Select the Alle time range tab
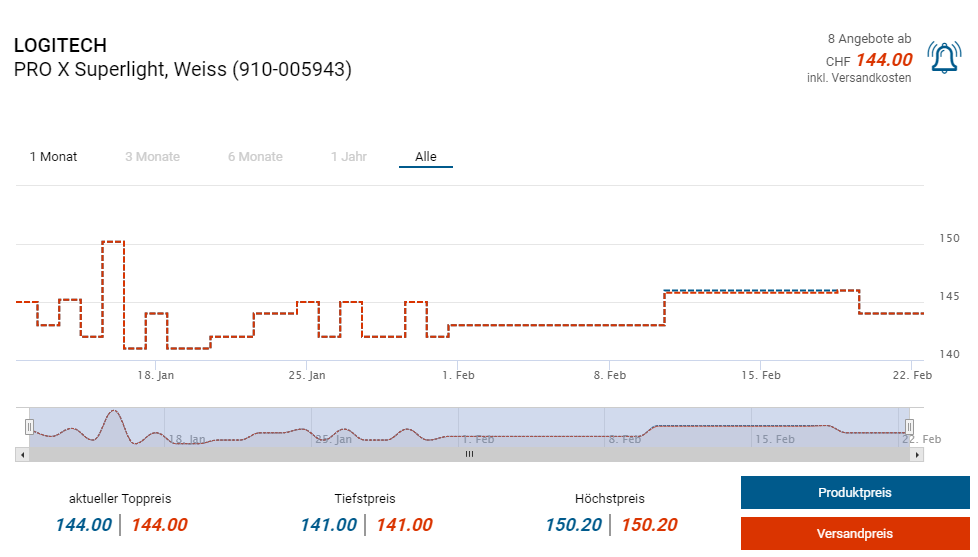978x557 pixels. [x=426, y=157]
